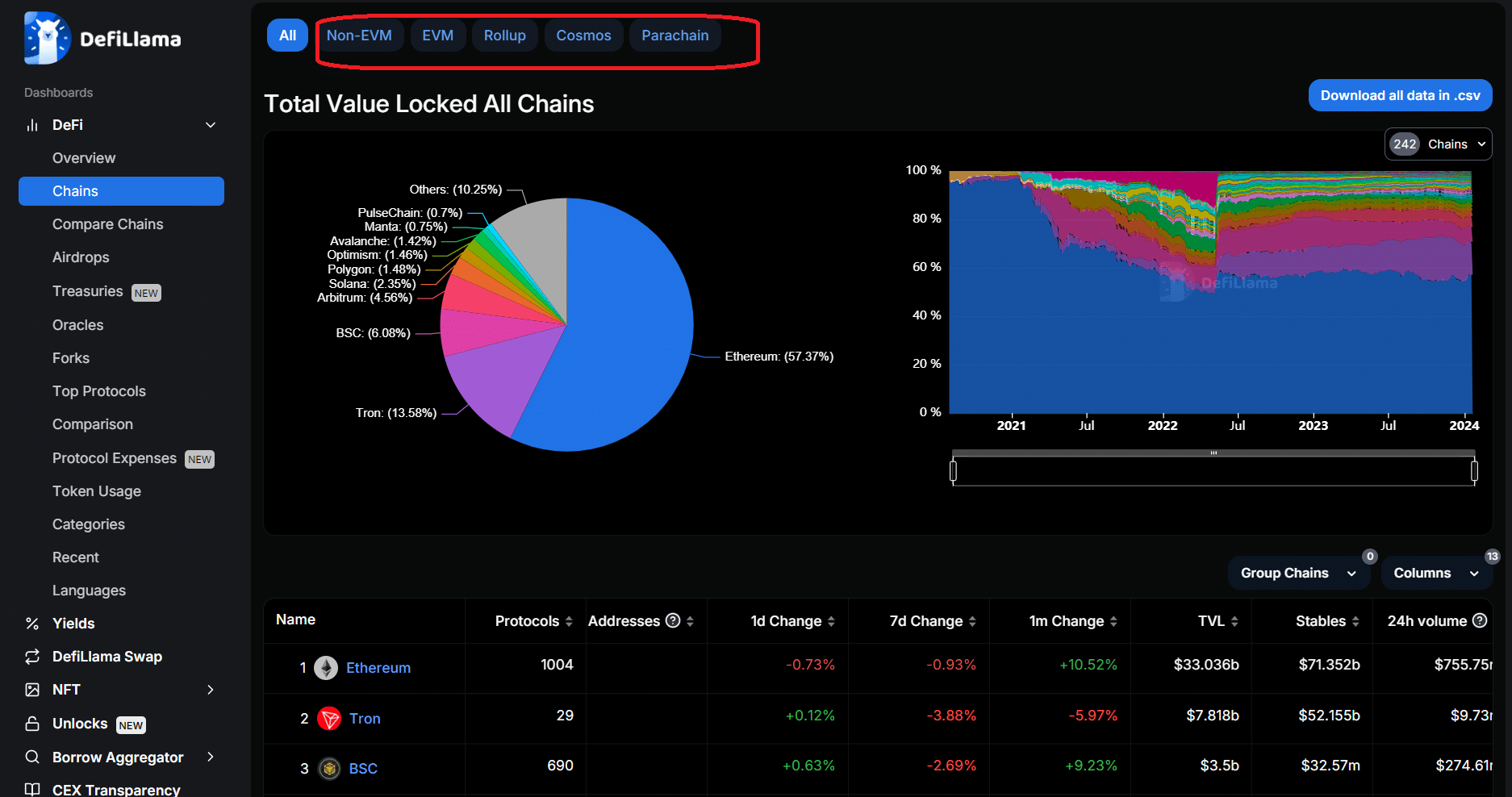Toggle sorting on the Protocols column

[570, 620]
